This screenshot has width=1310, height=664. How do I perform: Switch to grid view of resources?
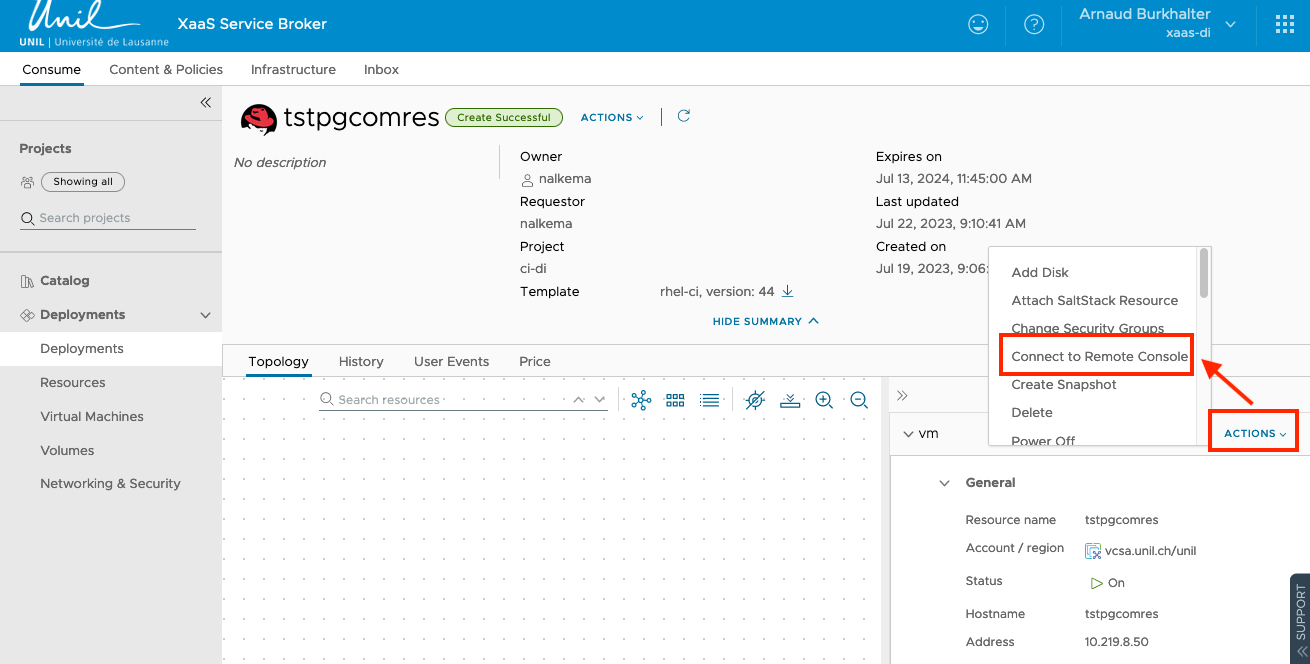[675, 400]
